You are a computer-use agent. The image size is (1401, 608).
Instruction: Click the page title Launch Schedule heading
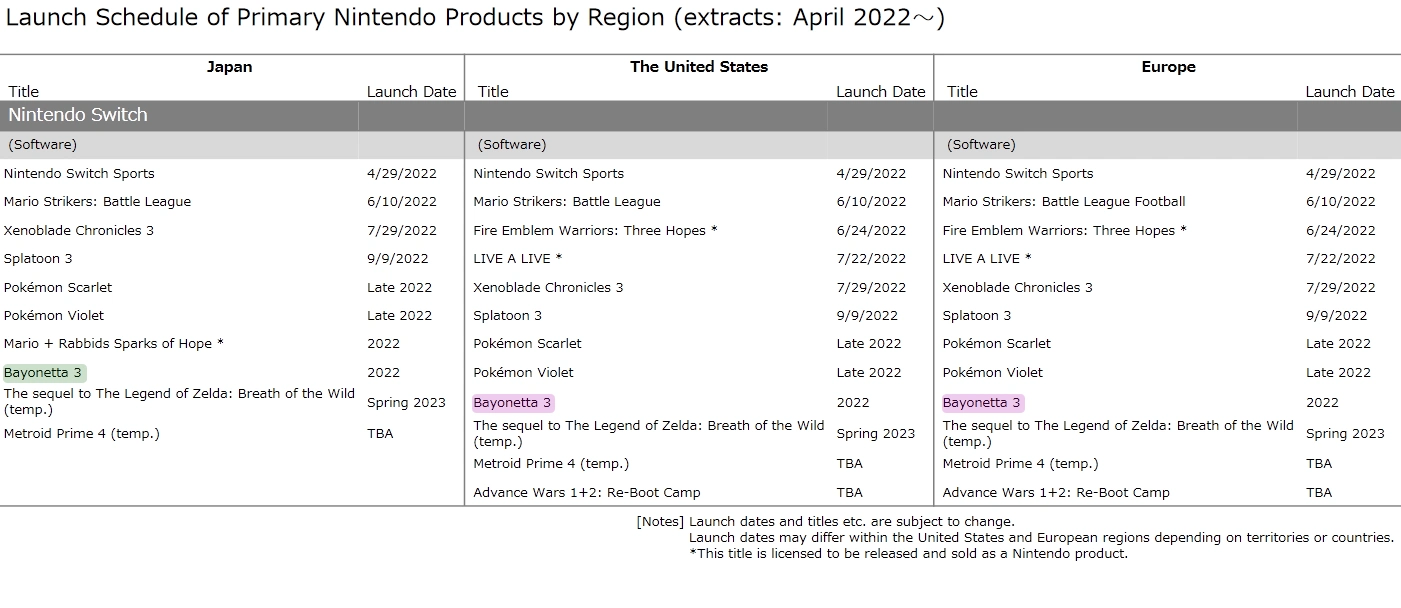click(x=475, y=18)
